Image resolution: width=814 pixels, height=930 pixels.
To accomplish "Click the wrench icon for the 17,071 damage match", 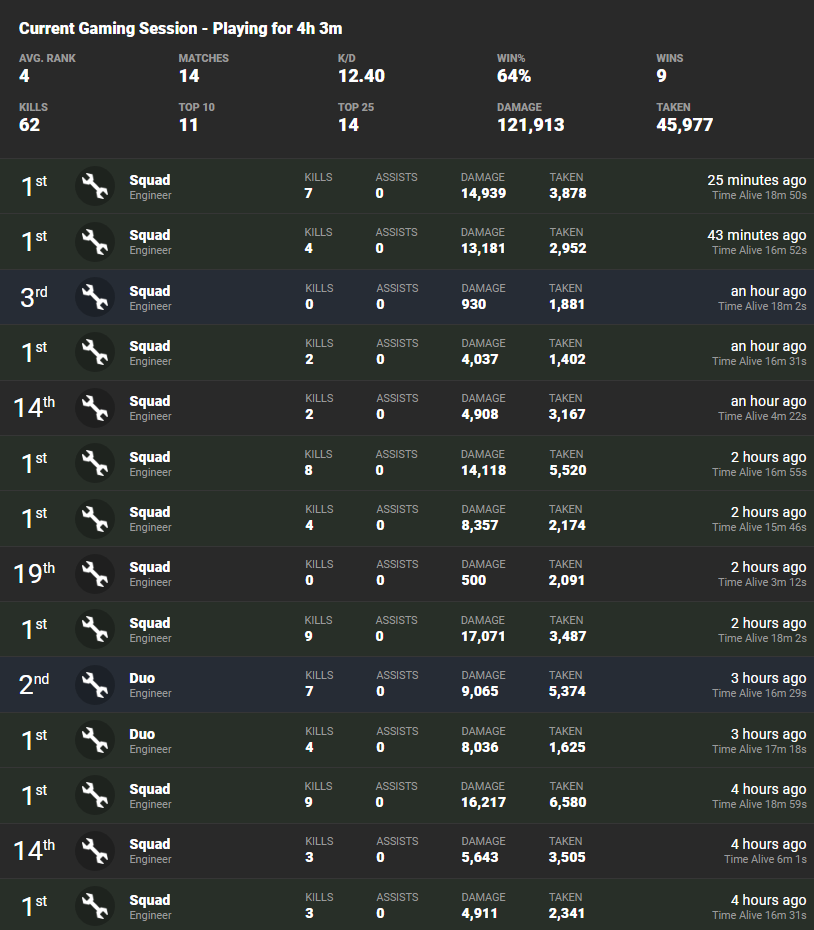I will tap(95, 630).
